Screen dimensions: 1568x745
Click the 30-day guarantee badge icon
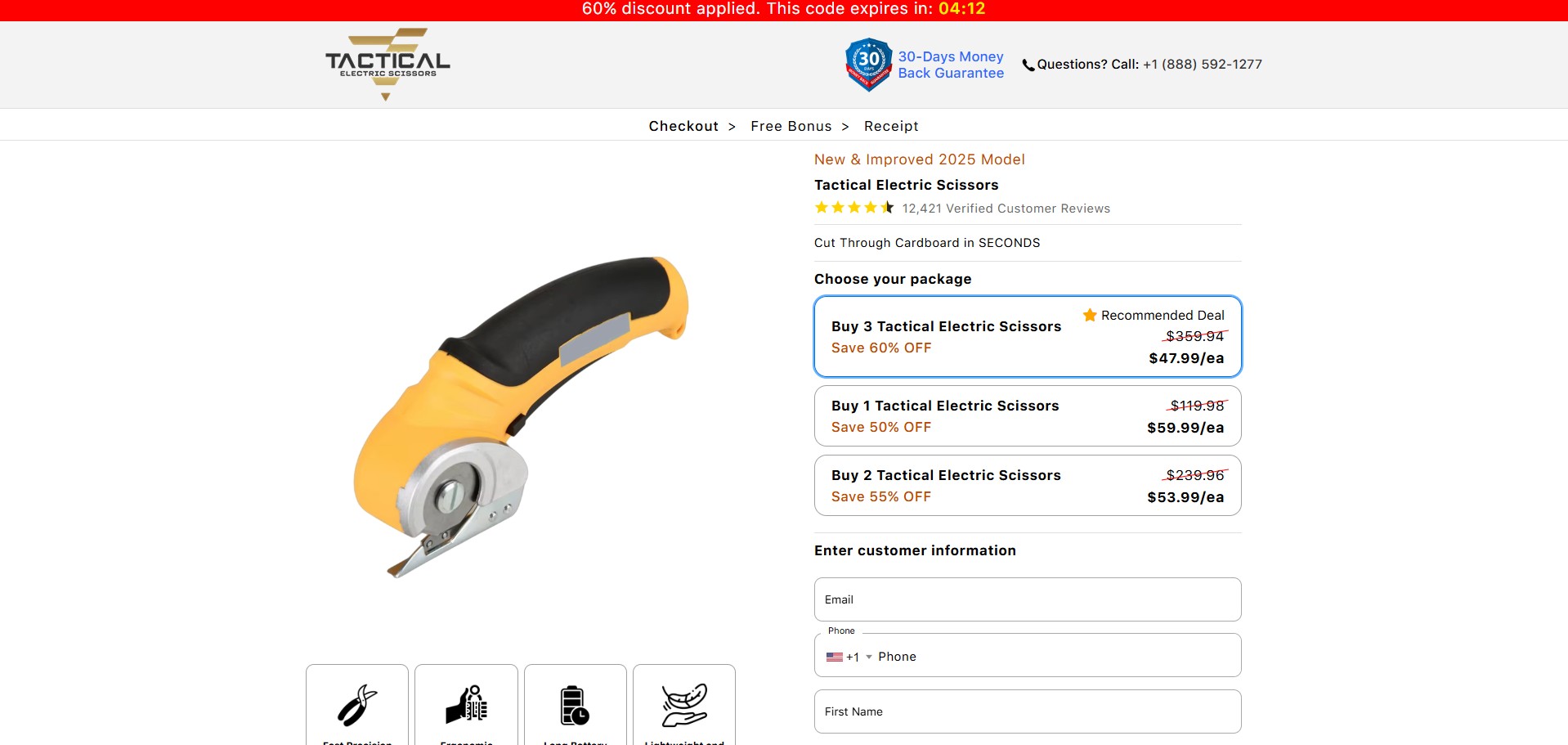(x=868, y=65)
